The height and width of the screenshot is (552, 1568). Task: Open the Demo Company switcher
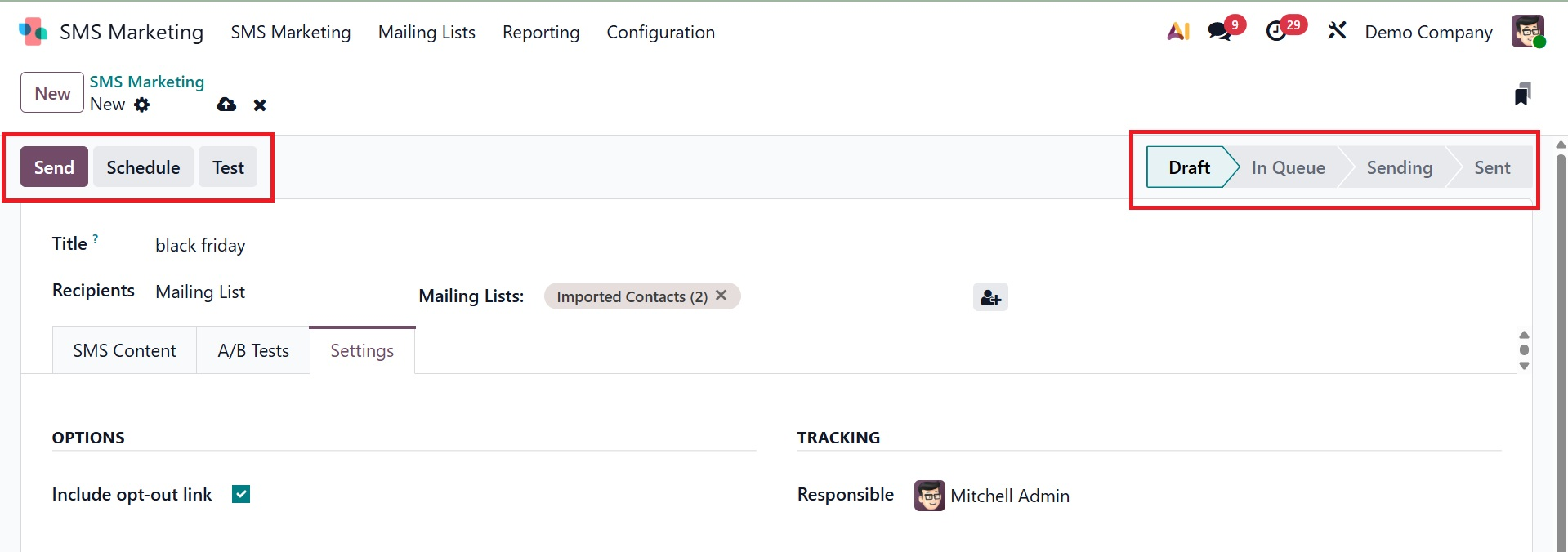pyautogui.click(x=1428, y=33)
